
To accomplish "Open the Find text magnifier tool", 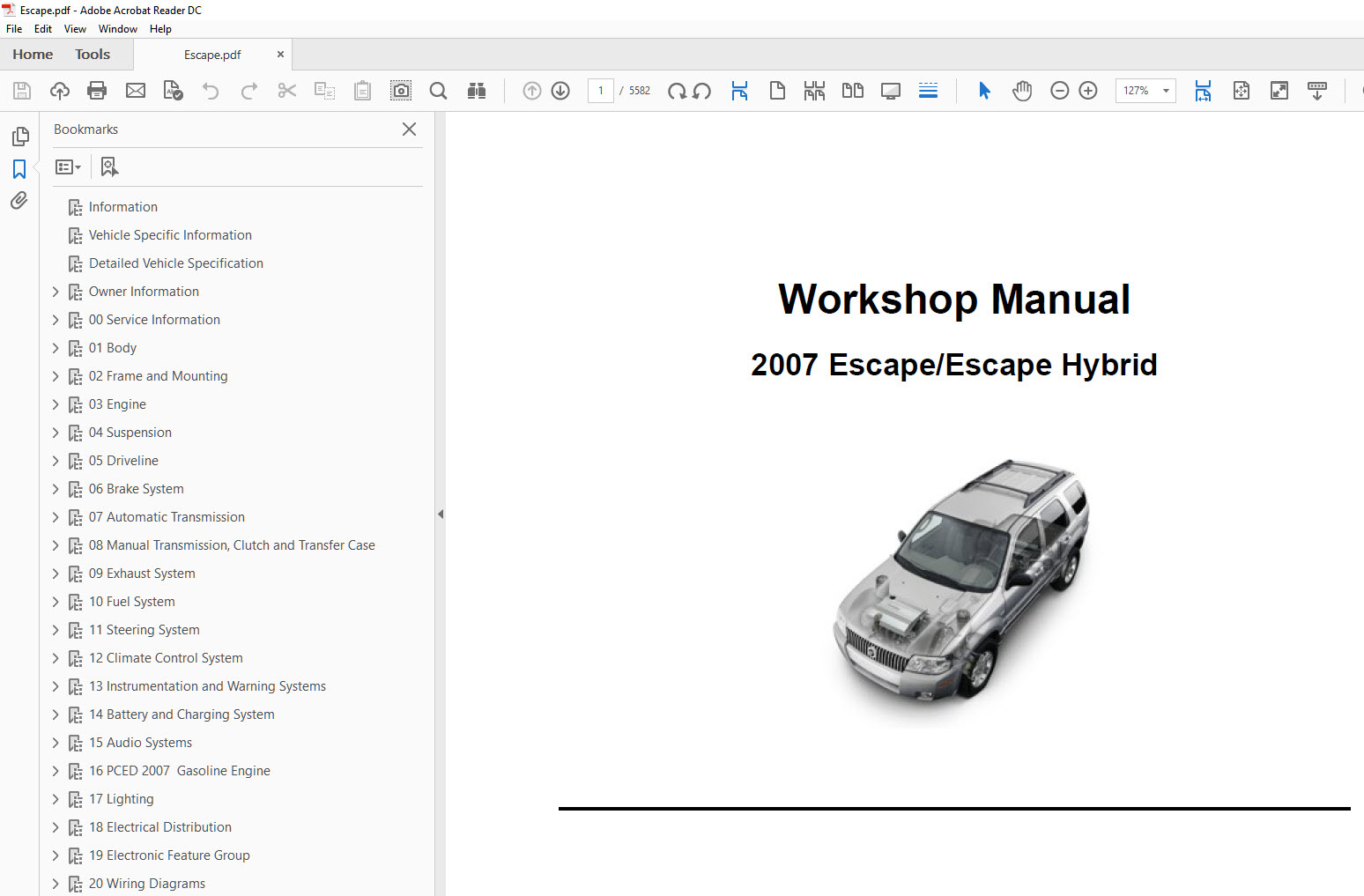I will tap(438, 91).
